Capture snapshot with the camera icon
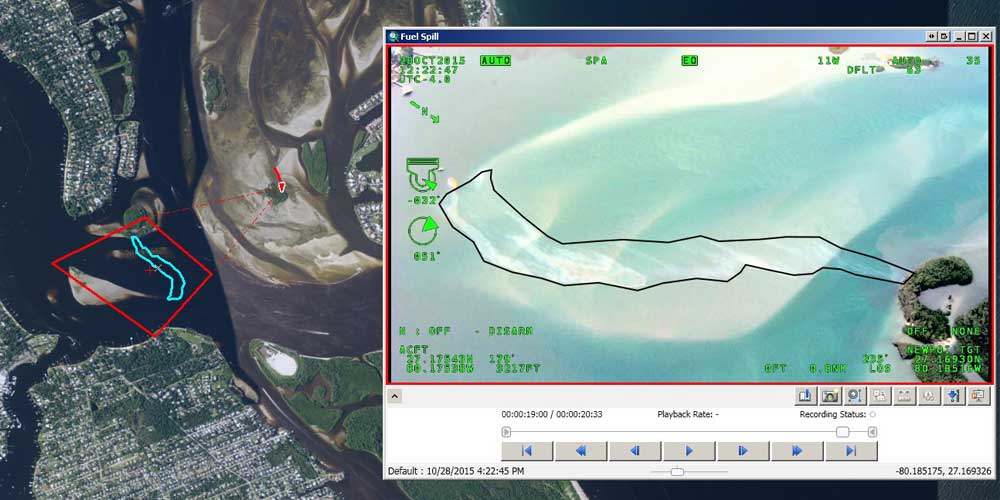Image resolution: width=1000 pixels, height=500 pixels. 829,396
